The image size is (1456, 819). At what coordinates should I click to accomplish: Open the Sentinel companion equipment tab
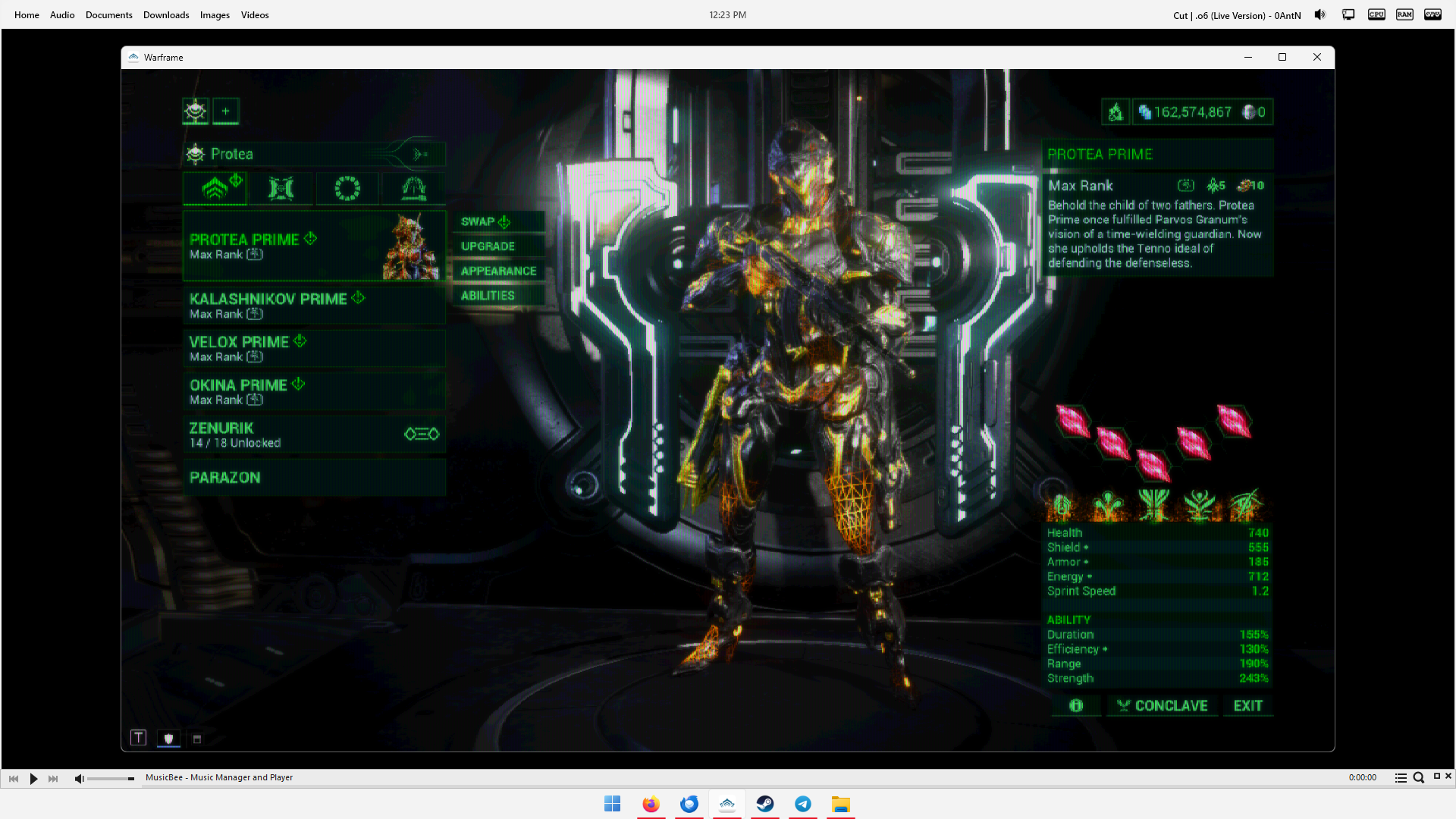pos(281,188)
